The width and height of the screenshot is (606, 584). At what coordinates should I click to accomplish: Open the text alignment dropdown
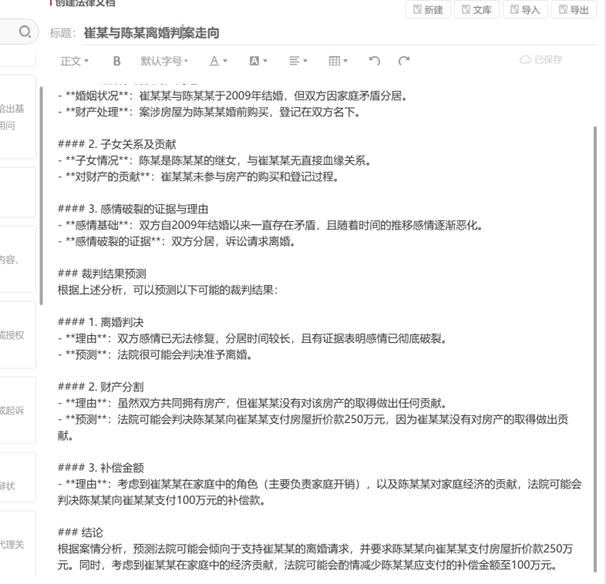tap(298, 61)
